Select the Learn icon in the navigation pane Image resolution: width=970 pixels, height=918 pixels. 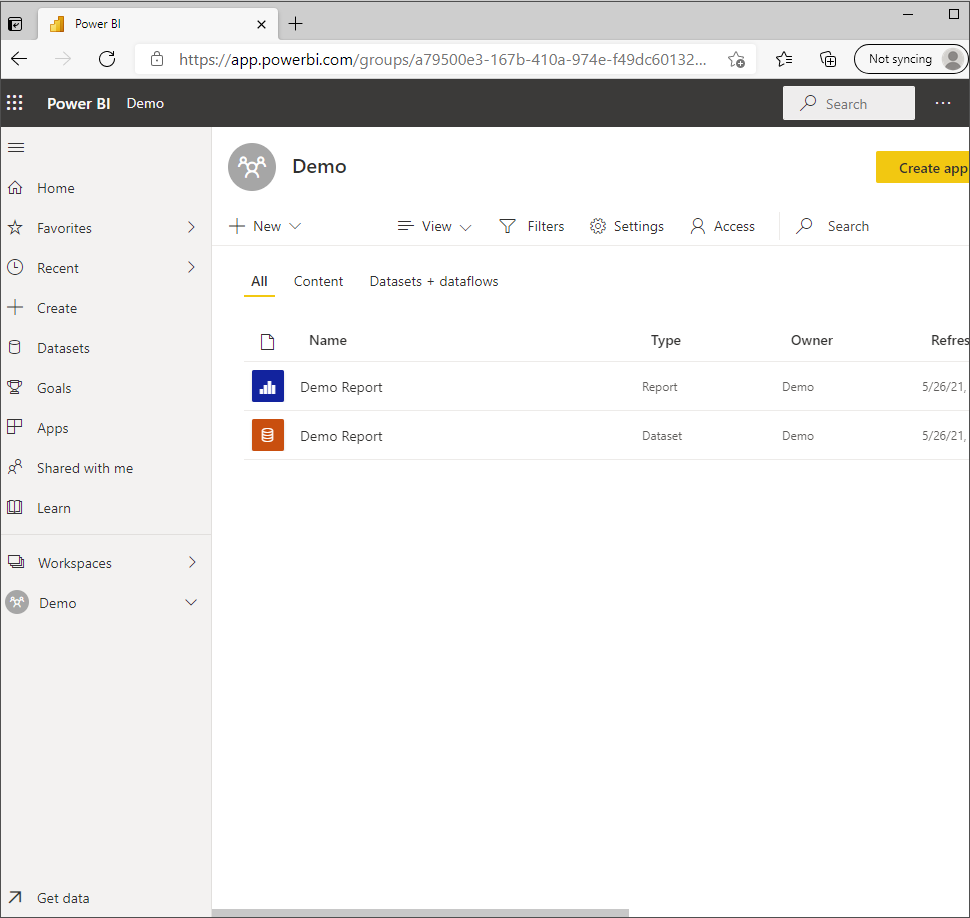pyautogui.click(x=15, y=507)
